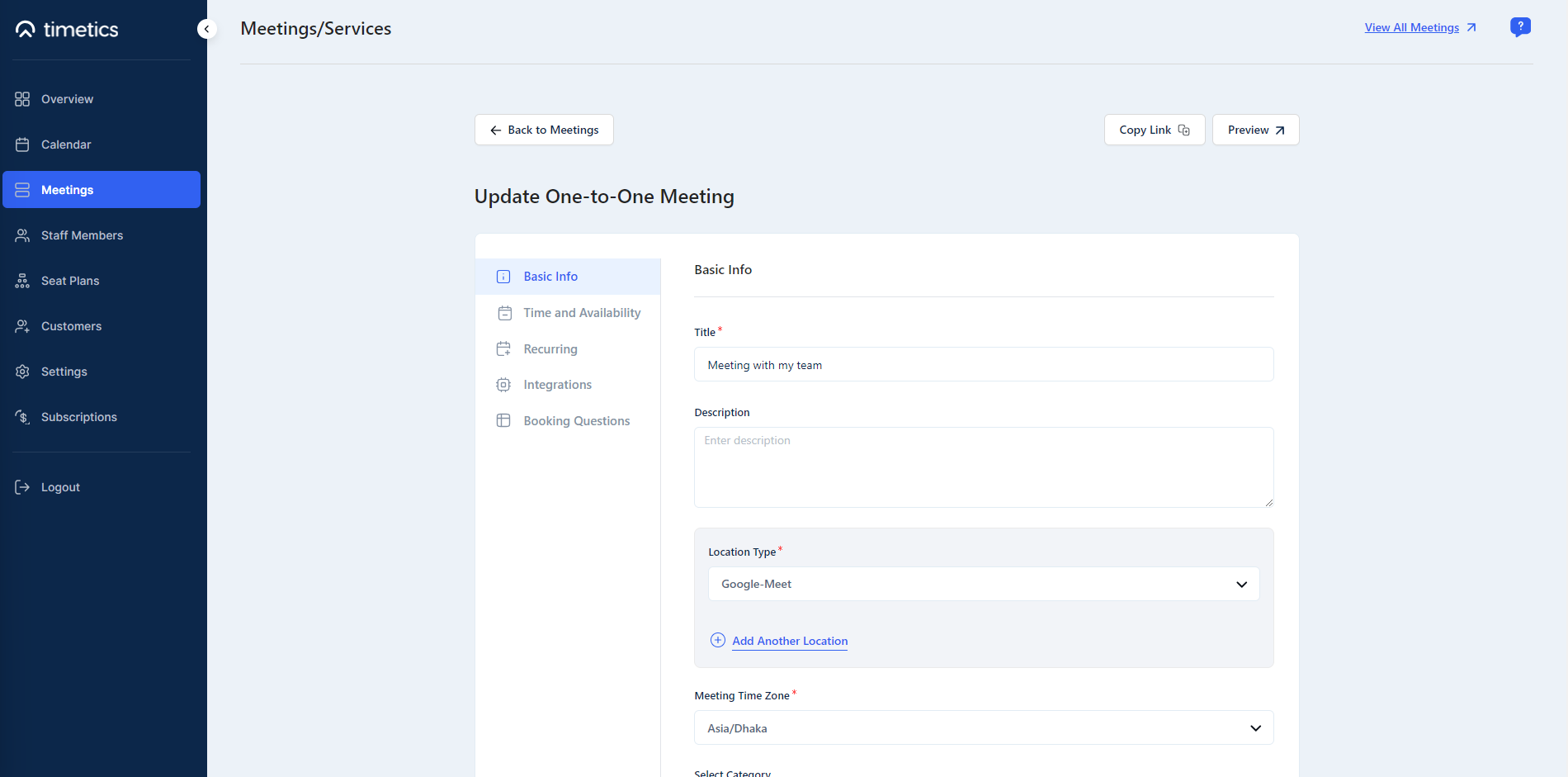Select the Calendar sidebar icon
Viewport: 1568px width, 777px height.
click(22, 144)
